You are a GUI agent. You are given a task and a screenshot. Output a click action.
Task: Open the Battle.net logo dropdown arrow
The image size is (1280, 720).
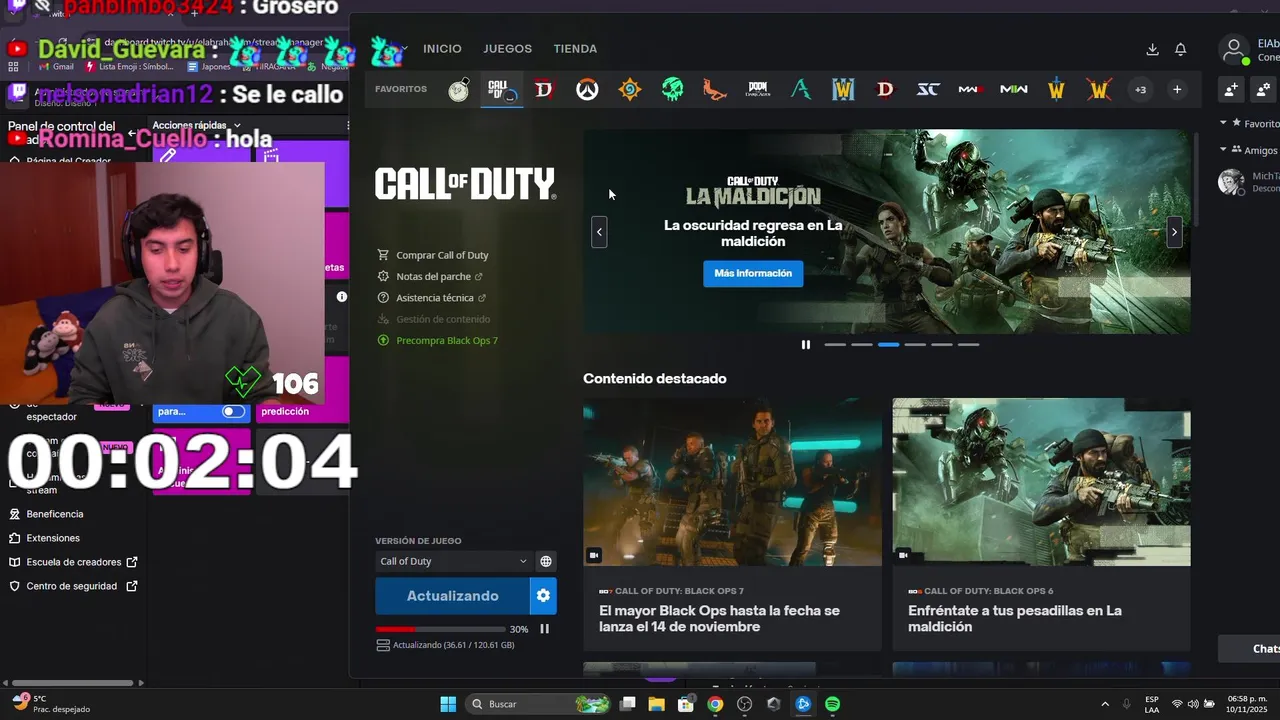(404, 48)
